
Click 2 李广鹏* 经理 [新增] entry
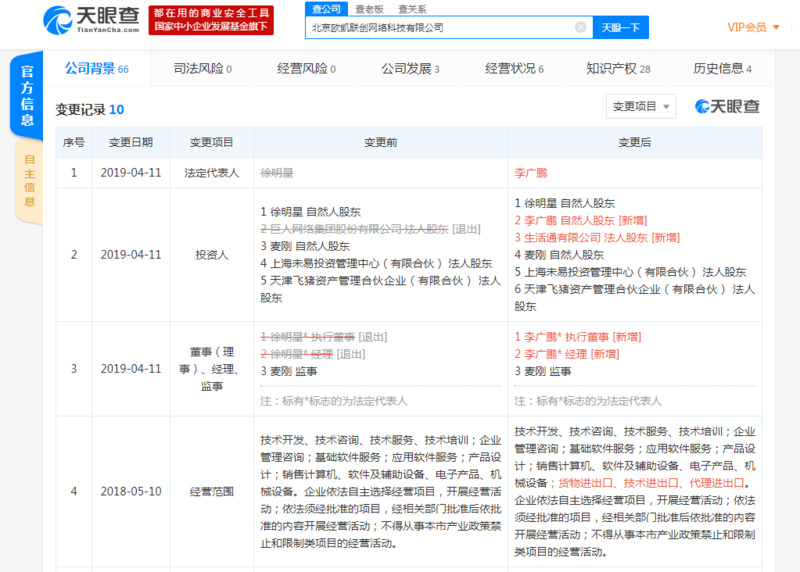coord(567,354)
